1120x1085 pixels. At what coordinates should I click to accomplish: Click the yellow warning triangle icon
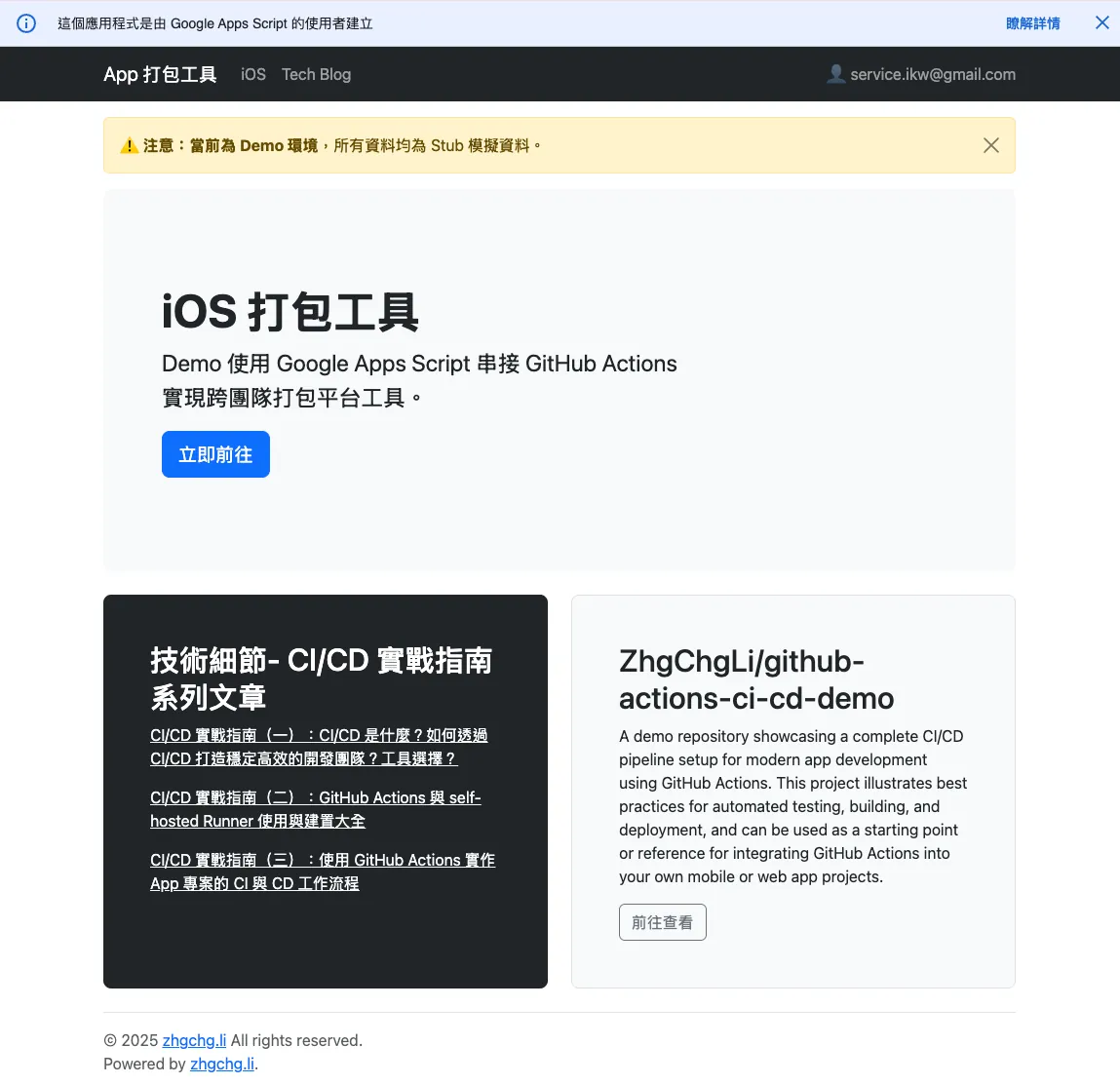pos(129,146)
